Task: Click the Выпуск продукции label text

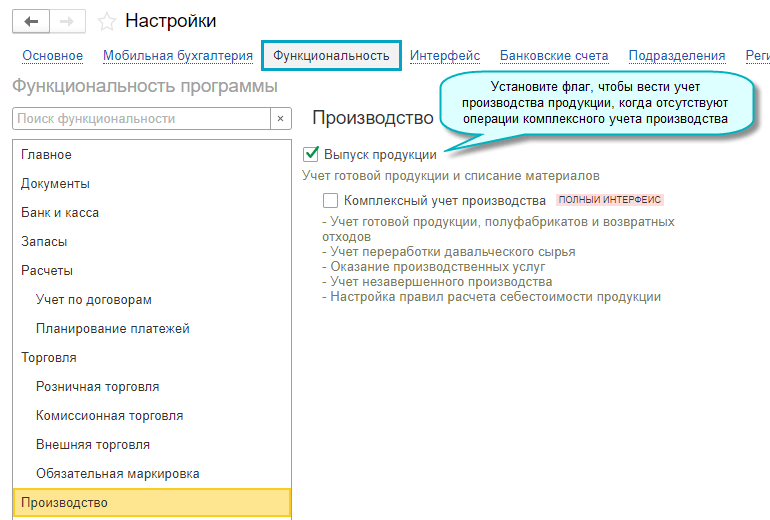Action: pos(380,155)
